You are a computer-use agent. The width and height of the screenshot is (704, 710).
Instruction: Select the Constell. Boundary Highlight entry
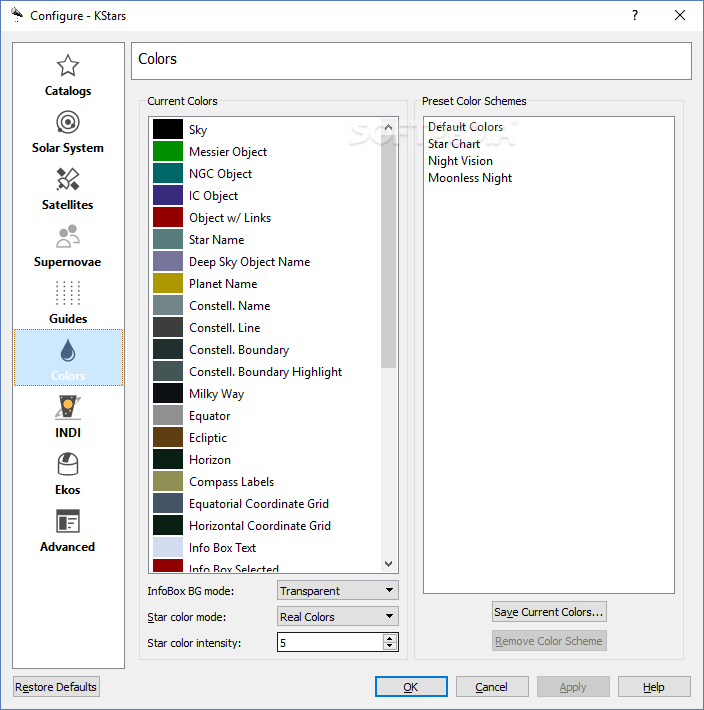[265, 372]
